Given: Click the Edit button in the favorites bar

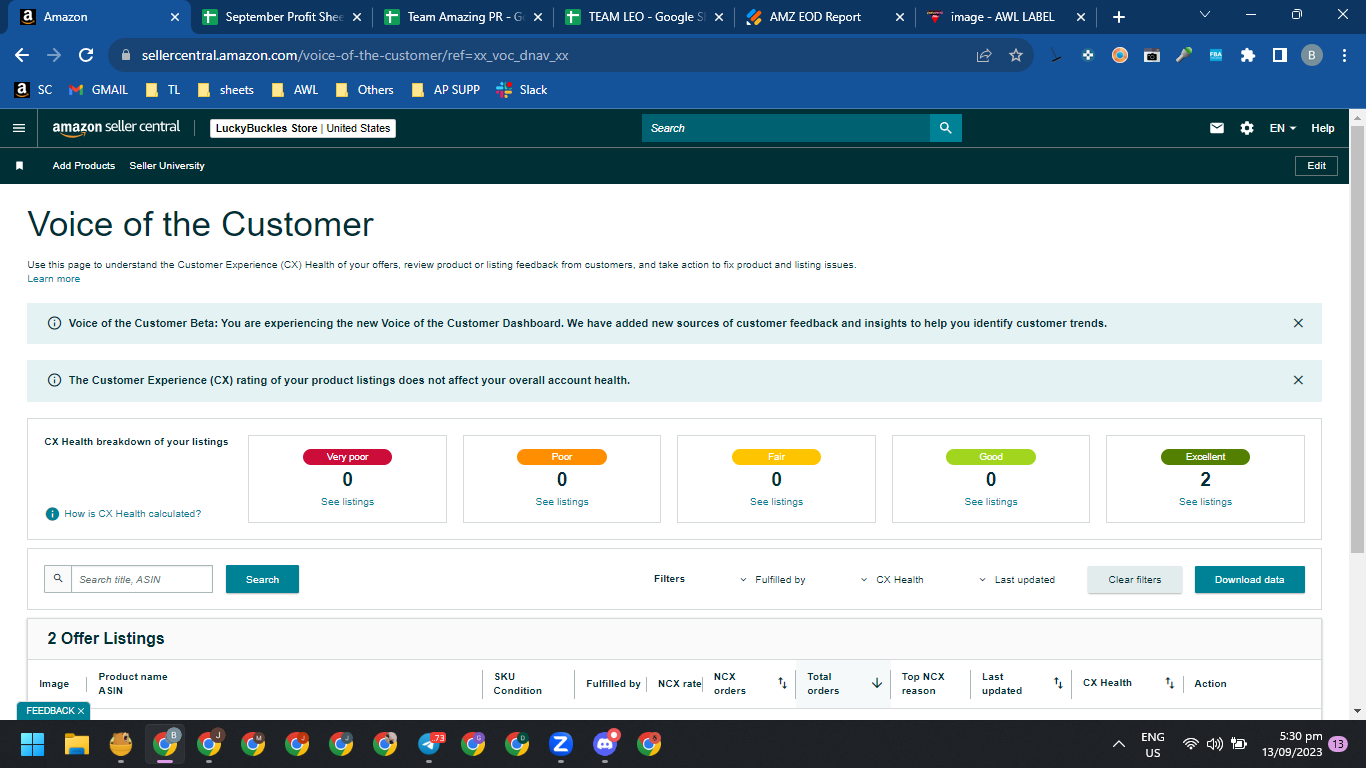Looking at the screenshot, I should point(1317,166).
